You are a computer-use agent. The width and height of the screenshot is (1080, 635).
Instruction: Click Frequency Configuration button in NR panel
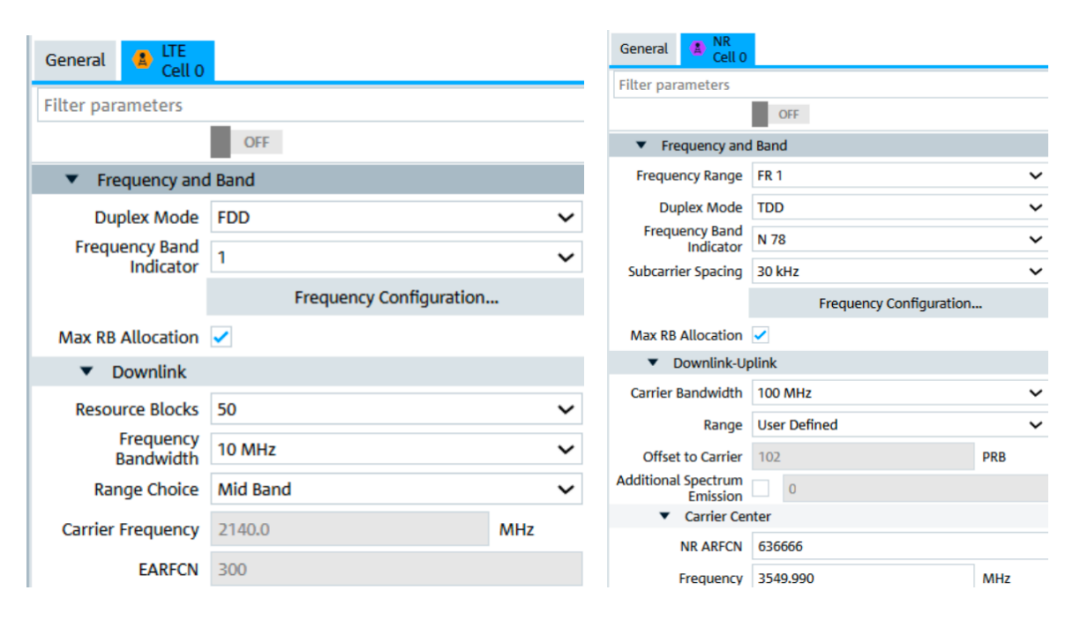coord(899,304)
